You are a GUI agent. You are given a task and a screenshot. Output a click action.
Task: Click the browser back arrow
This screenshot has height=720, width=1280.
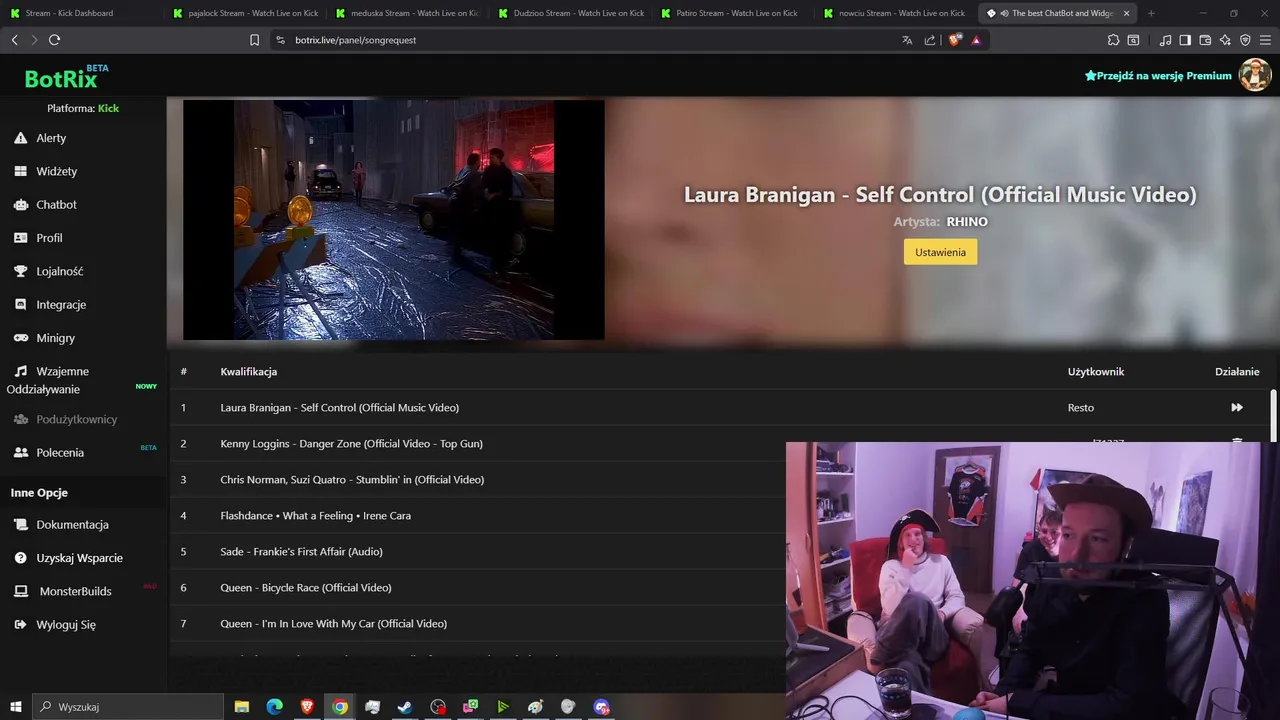tap(14, 40)
